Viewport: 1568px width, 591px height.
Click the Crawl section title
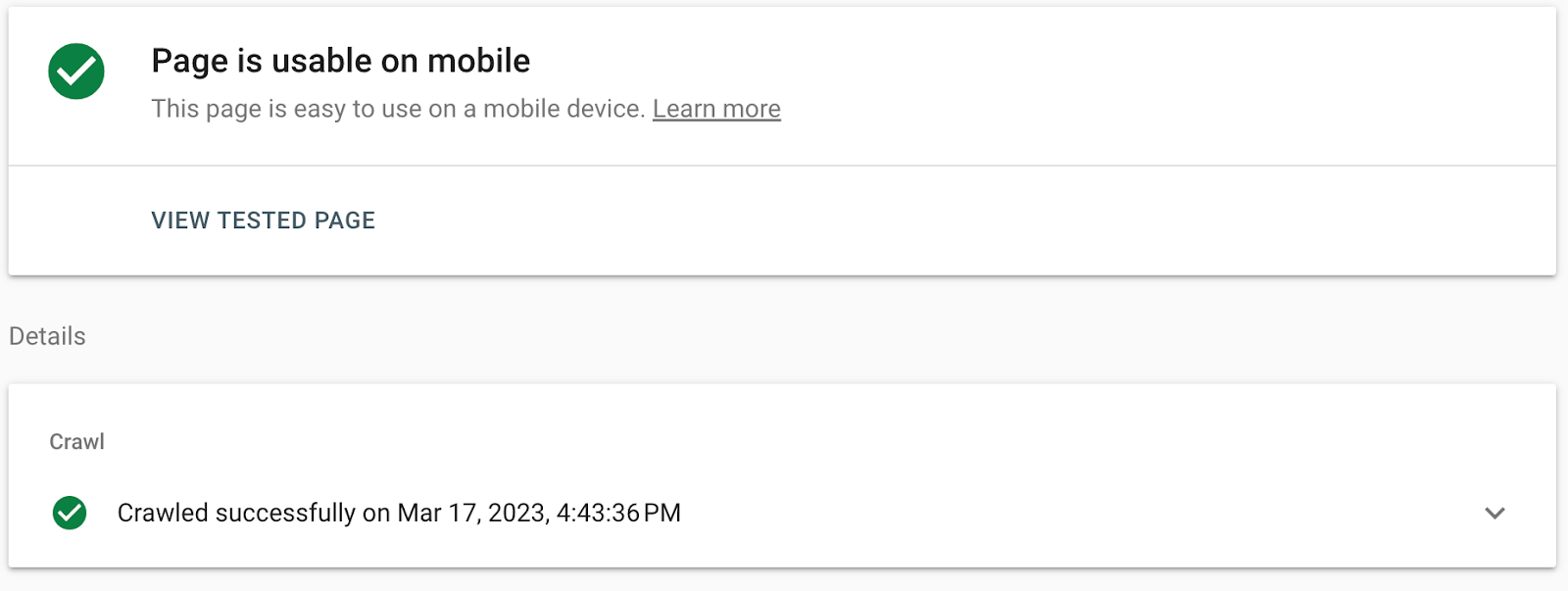tap(77, 441)
